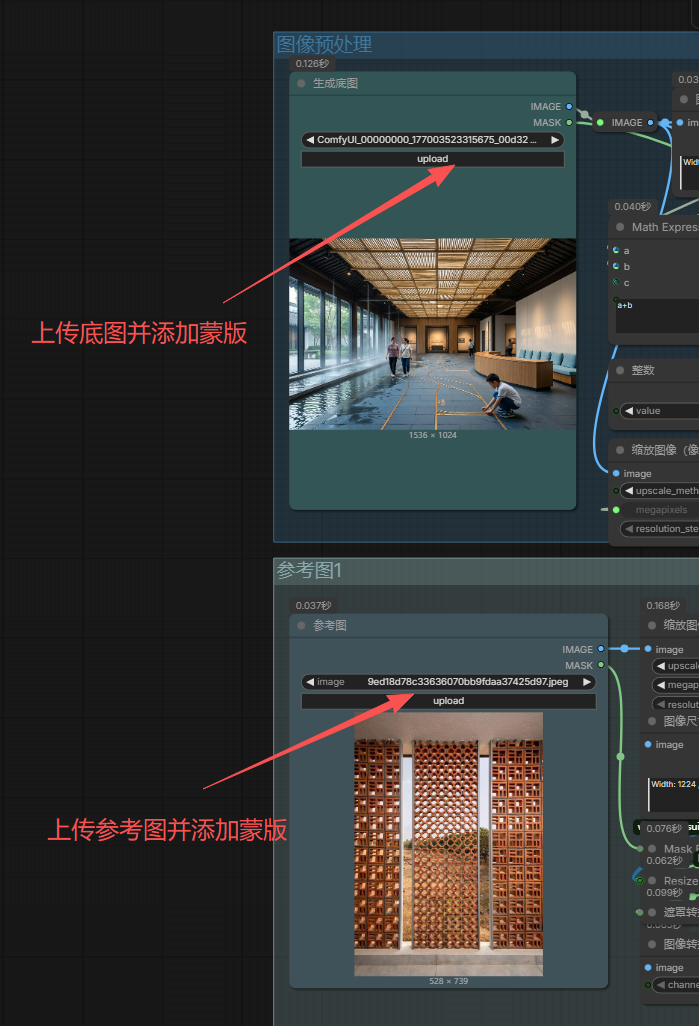Image resolution: width=699 pixels, height=1026 pixels.
Task: Click 参考图 node title bar
Action: [x=448, y=626]
